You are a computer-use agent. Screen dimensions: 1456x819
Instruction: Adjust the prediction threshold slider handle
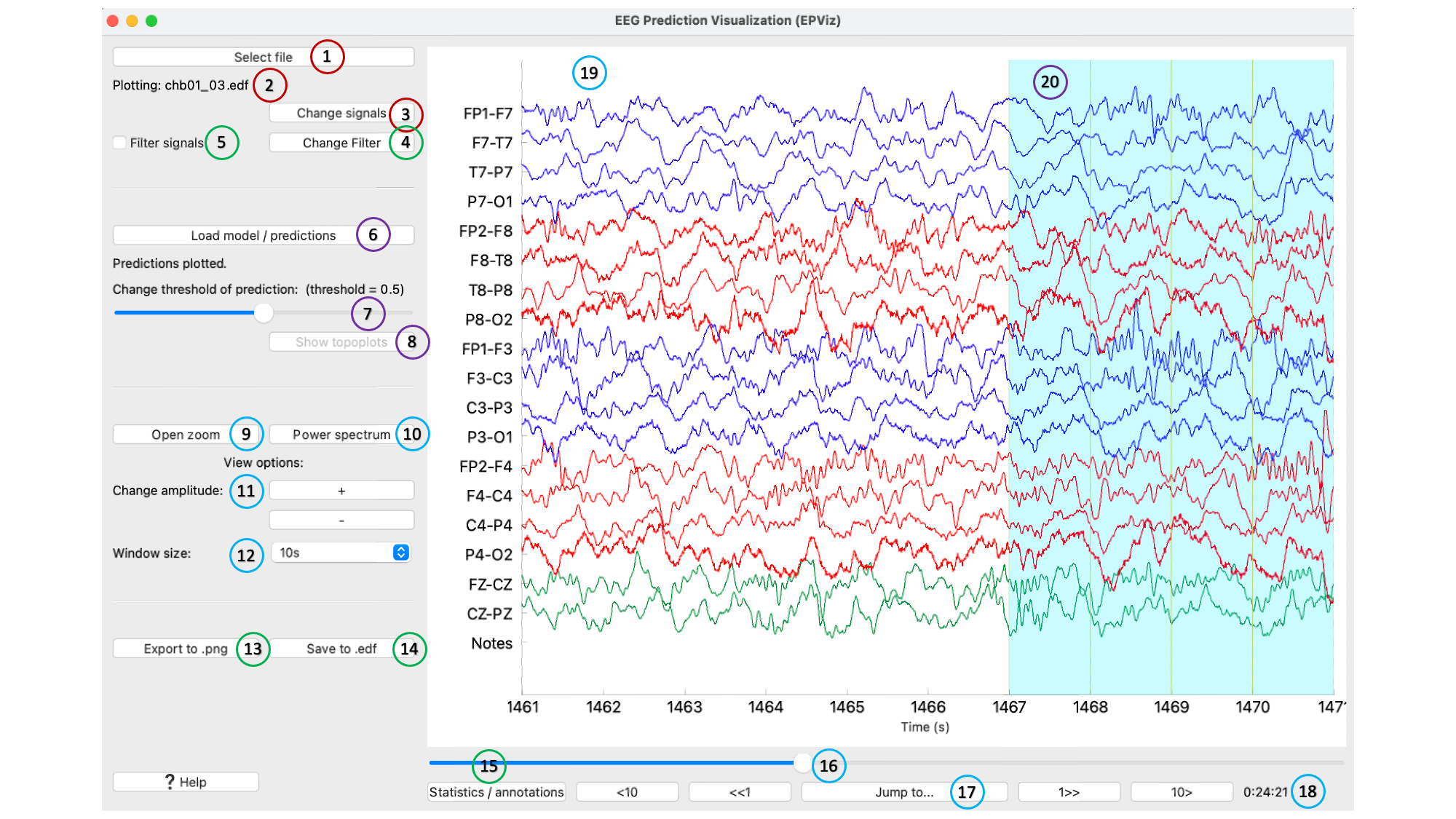pyautogui.click(x=264, y=313)
